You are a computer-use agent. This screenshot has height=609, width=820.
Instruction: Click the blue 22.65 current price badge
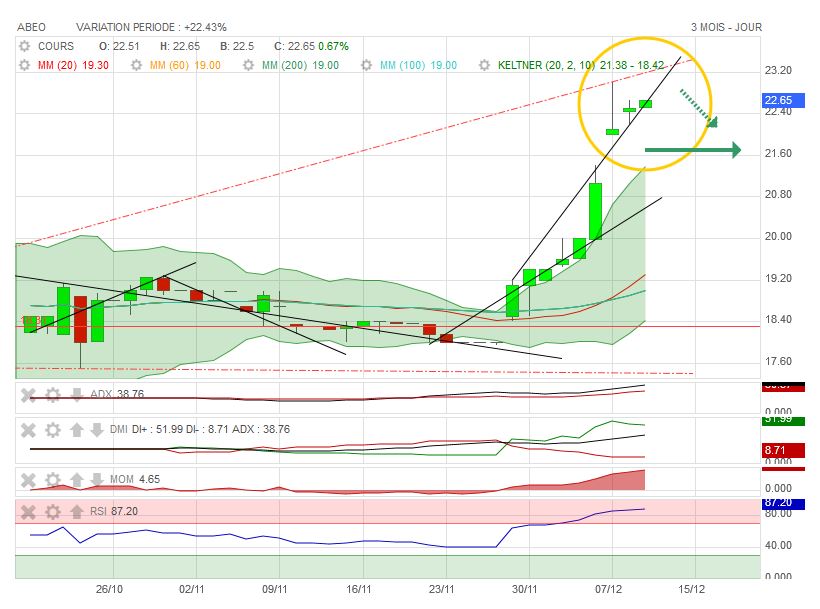[783, 100]
